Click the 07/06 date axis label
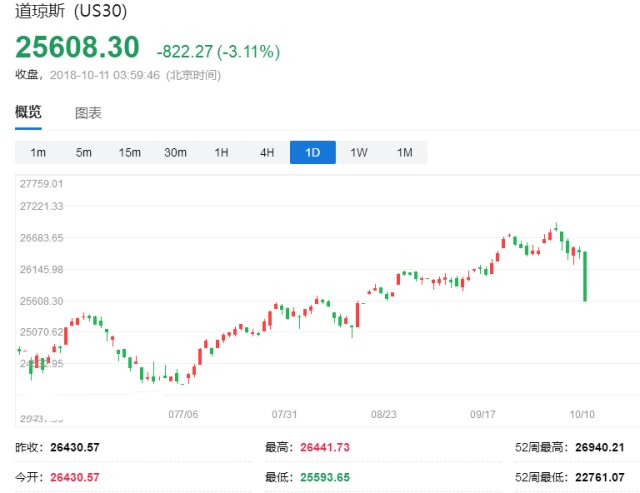 [185, 413]
